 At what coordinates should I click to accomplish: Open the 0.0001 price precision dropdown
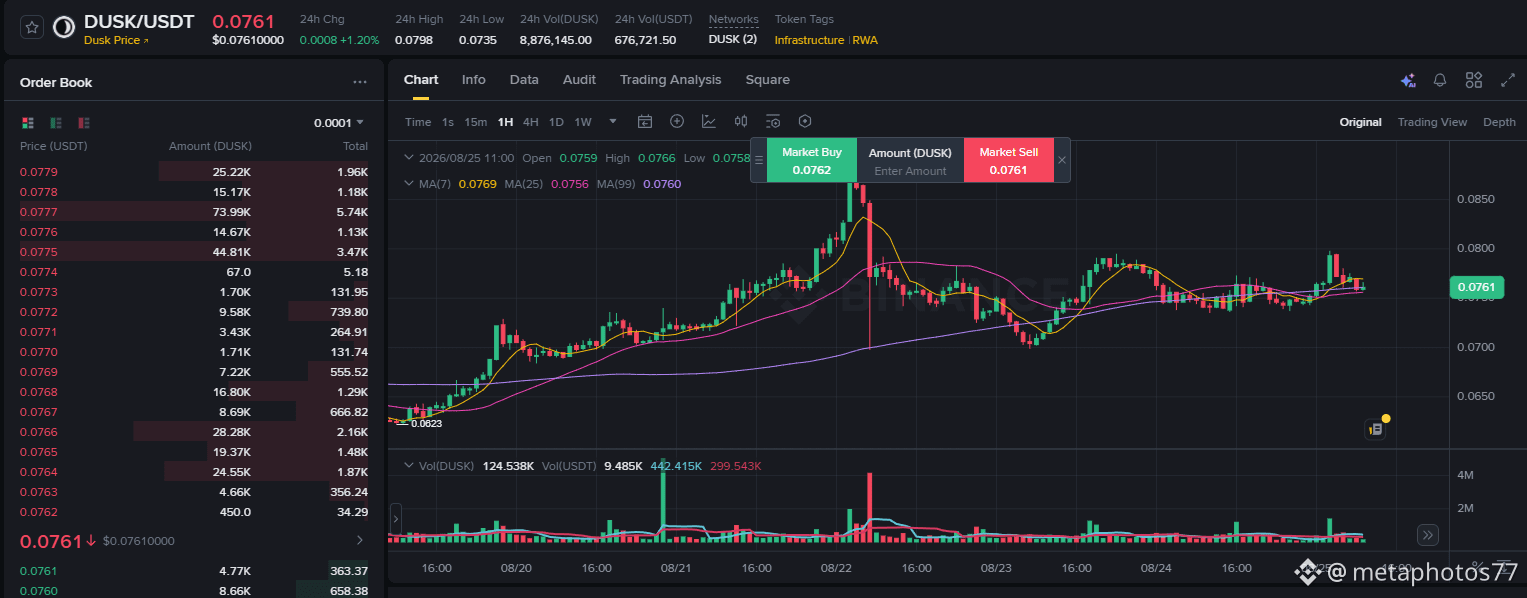tap(339, 123)
